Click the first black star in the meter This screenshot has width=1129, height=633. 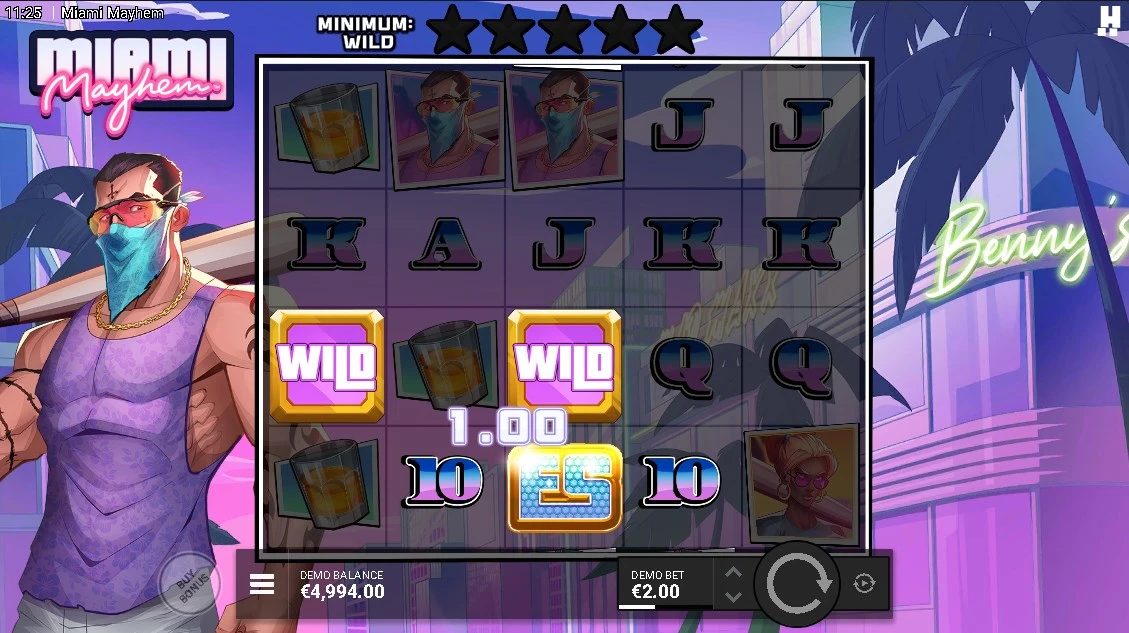(x=453, y=30)
